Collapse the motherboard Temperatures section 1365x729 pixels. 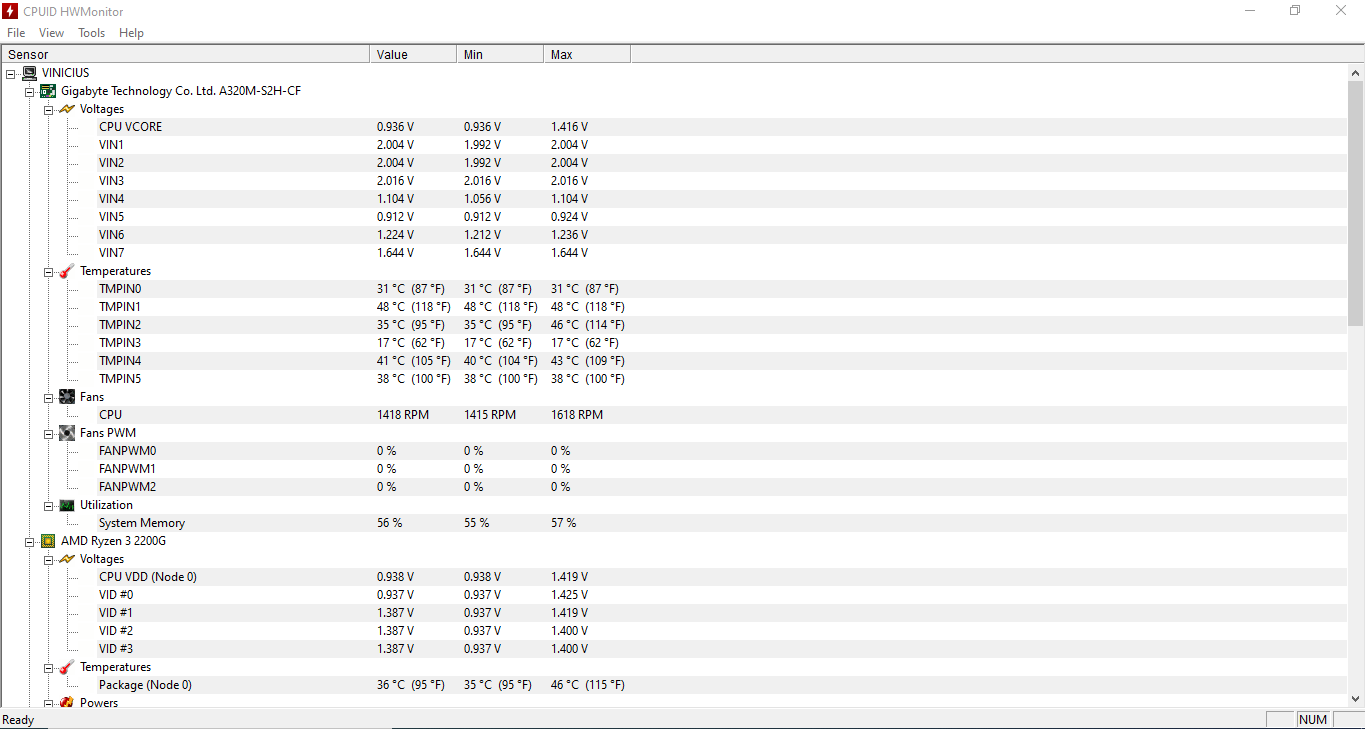coord(49,271)
